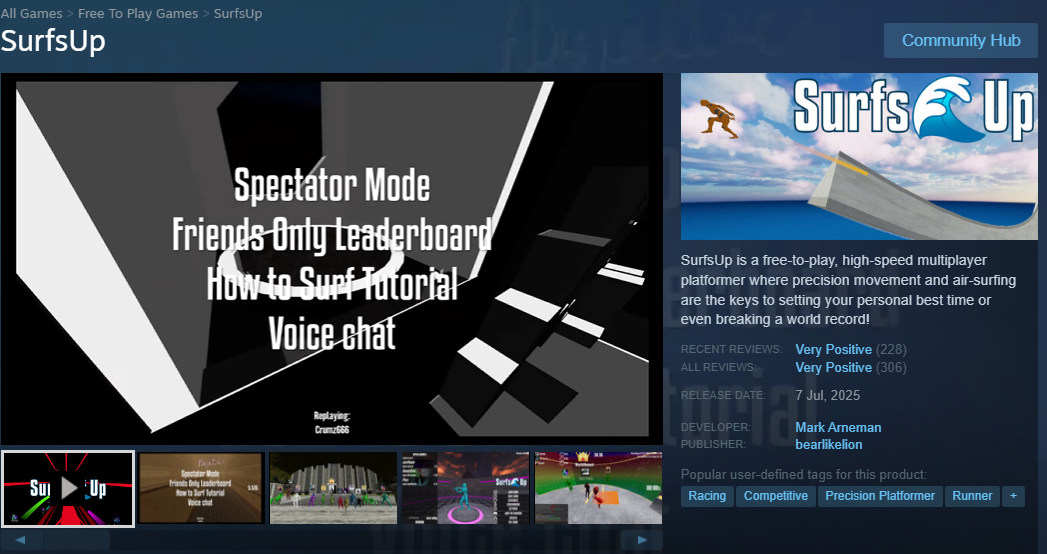
Task: Click the left arrow of thumbnail strip
Action: [x=21, y=540]
